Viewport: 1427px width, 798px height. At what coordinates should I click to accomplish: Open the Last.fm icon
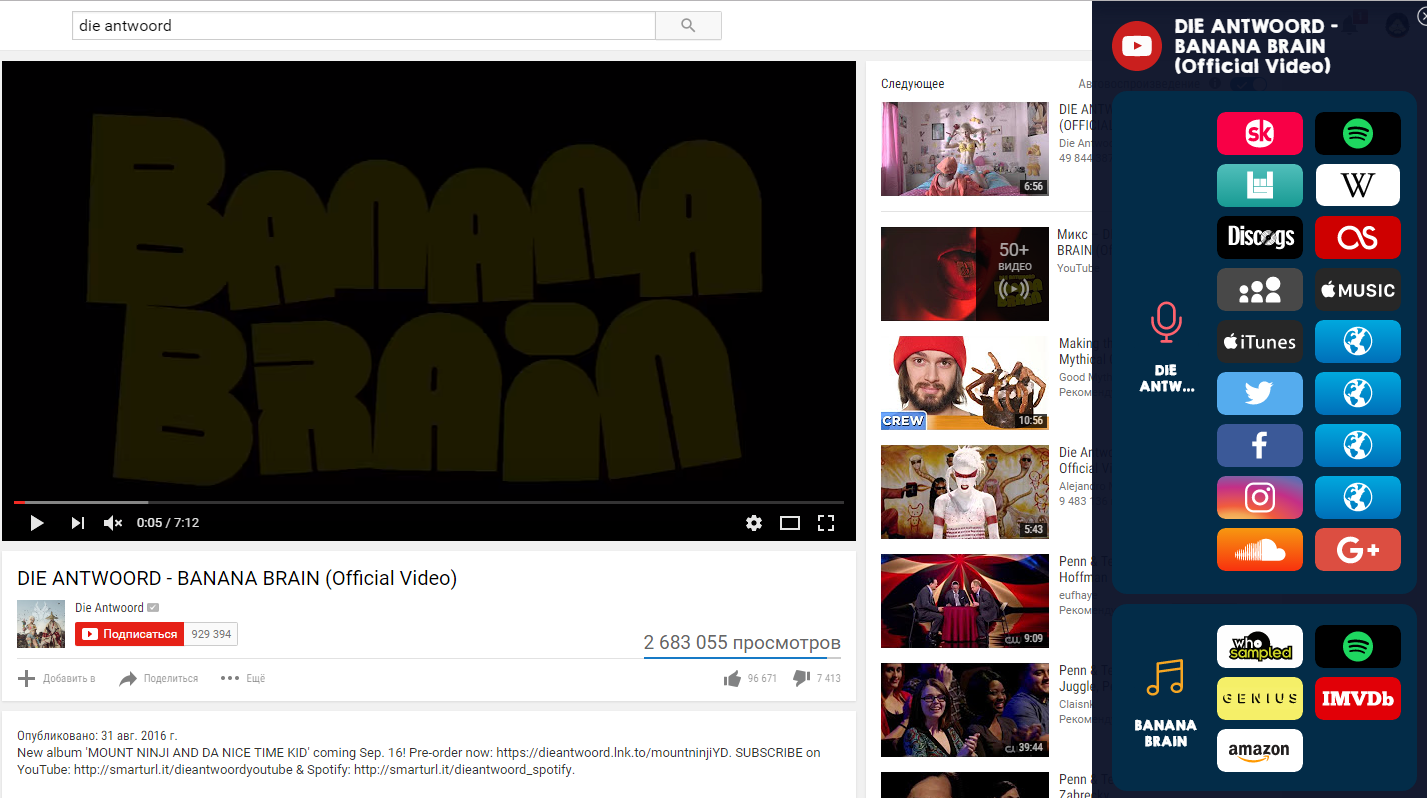(1358, 237)
